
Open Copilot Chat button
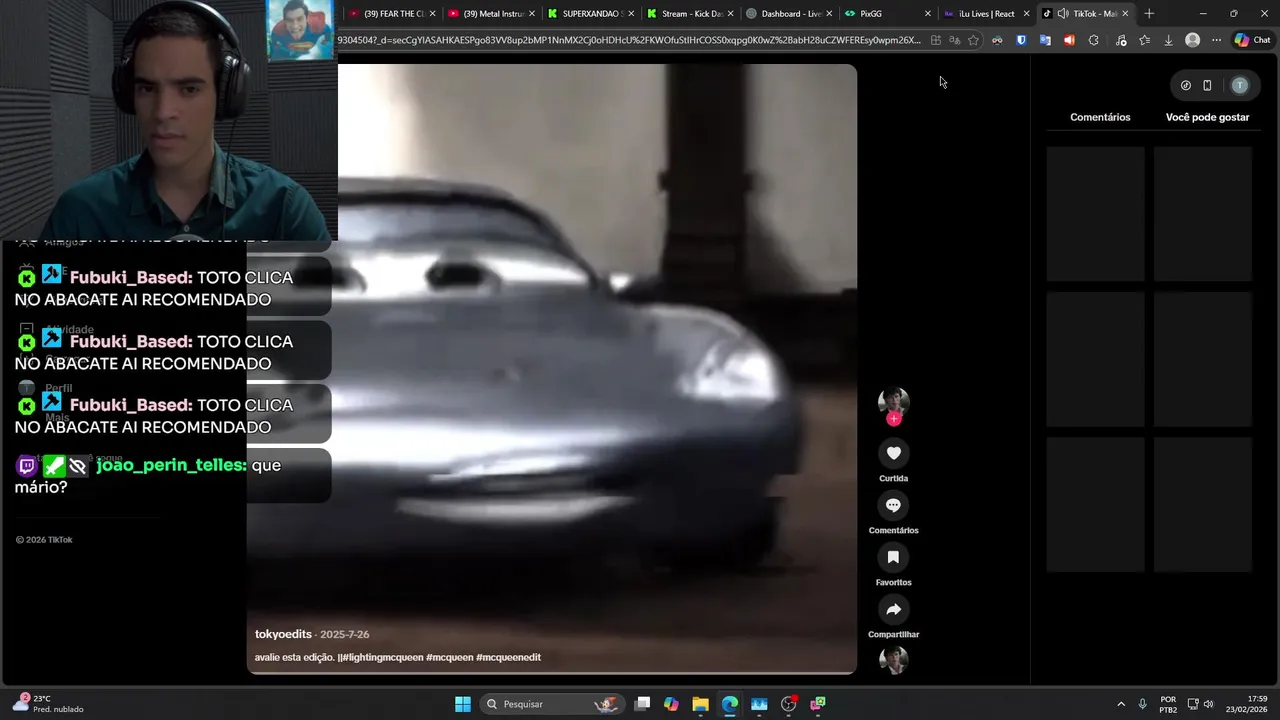click(x=1252, y=40)
